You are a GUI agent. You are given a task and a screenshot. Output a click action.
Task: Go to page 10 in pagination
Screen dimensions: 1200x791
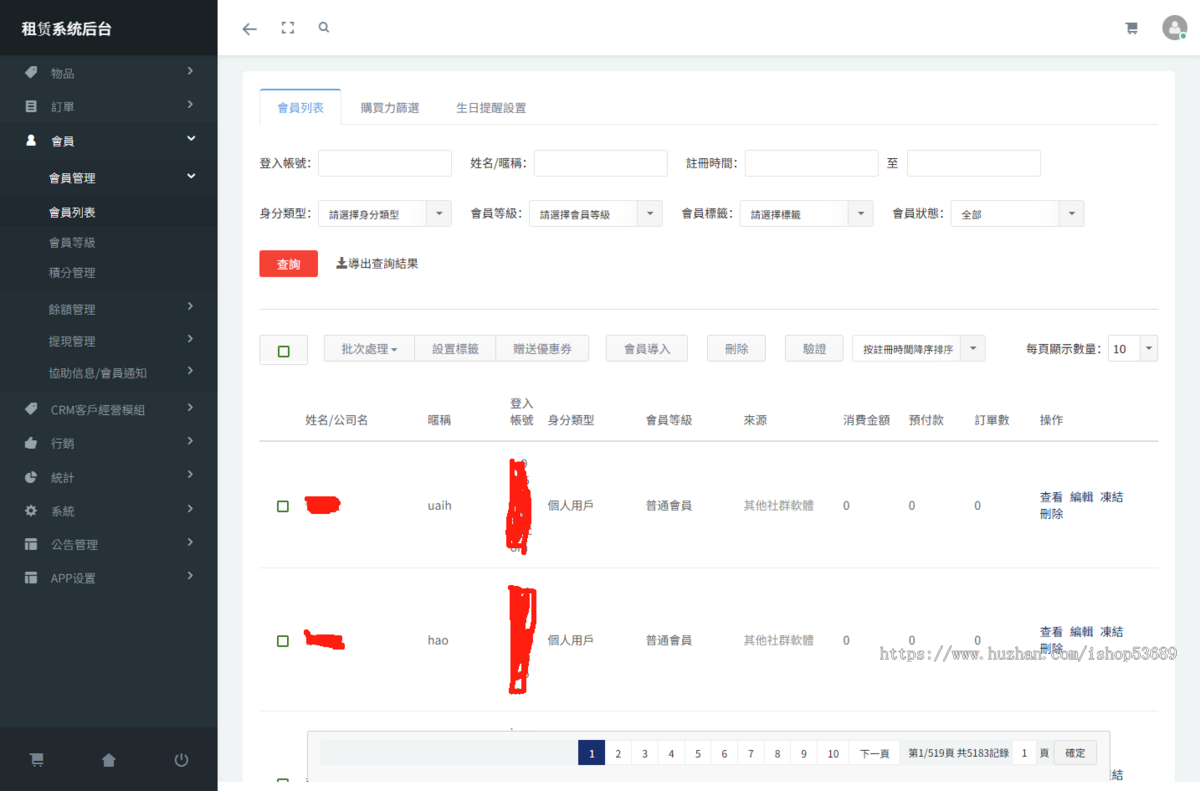[x=833, y=753]
